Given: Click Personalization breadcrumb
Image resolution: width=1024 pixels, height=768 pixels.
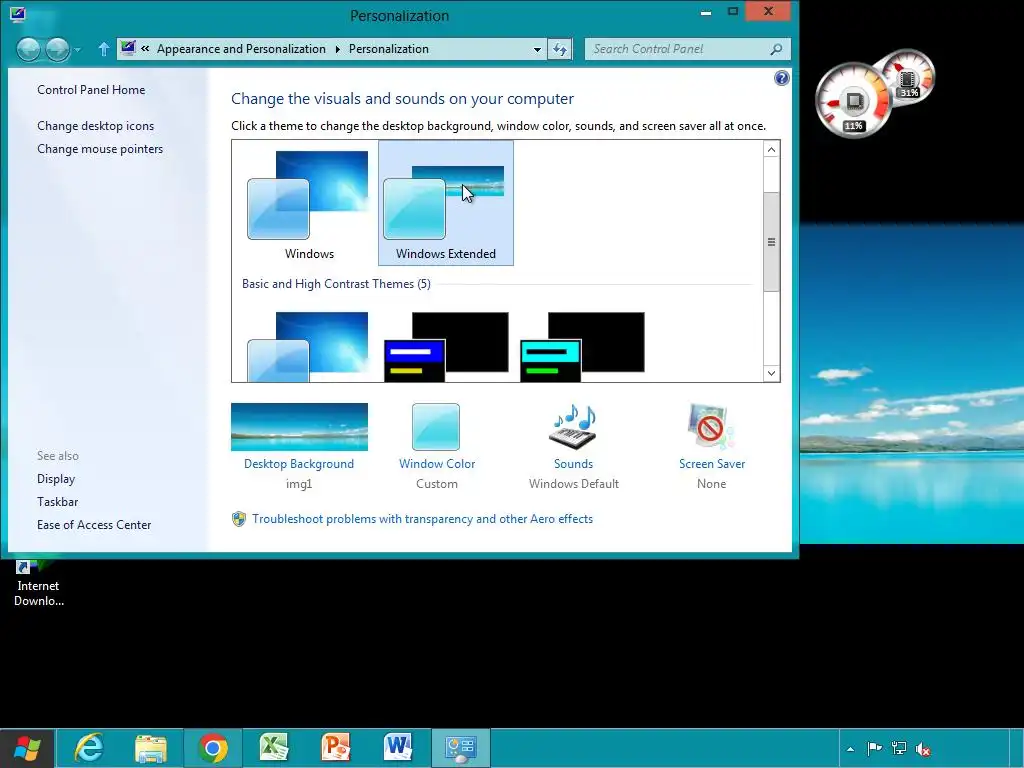Looking at the screenshot, I should tap(389, 49).
